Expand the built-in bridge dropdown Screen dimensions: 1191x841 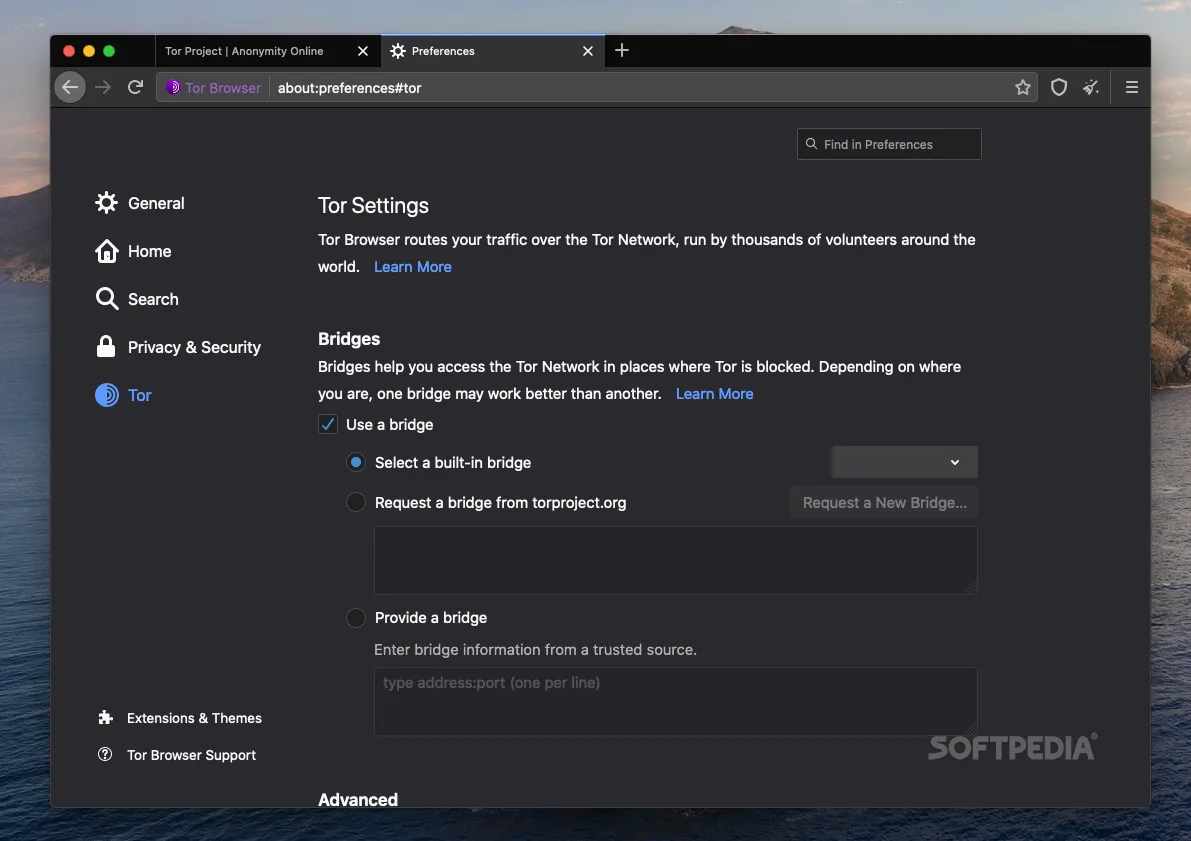(904, 462)
